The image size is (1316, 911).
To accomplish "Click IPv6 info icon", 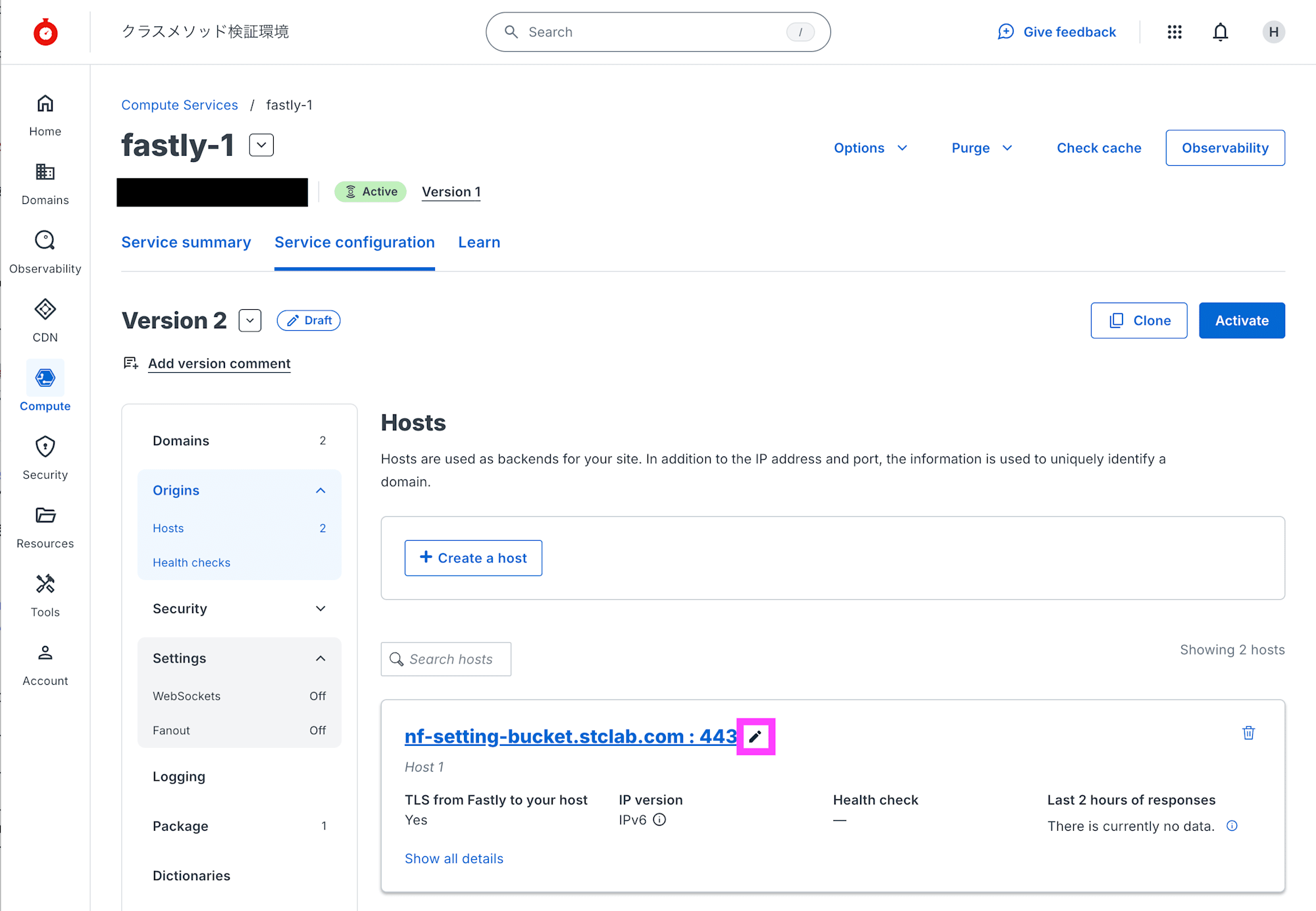I will click(659, 820).
